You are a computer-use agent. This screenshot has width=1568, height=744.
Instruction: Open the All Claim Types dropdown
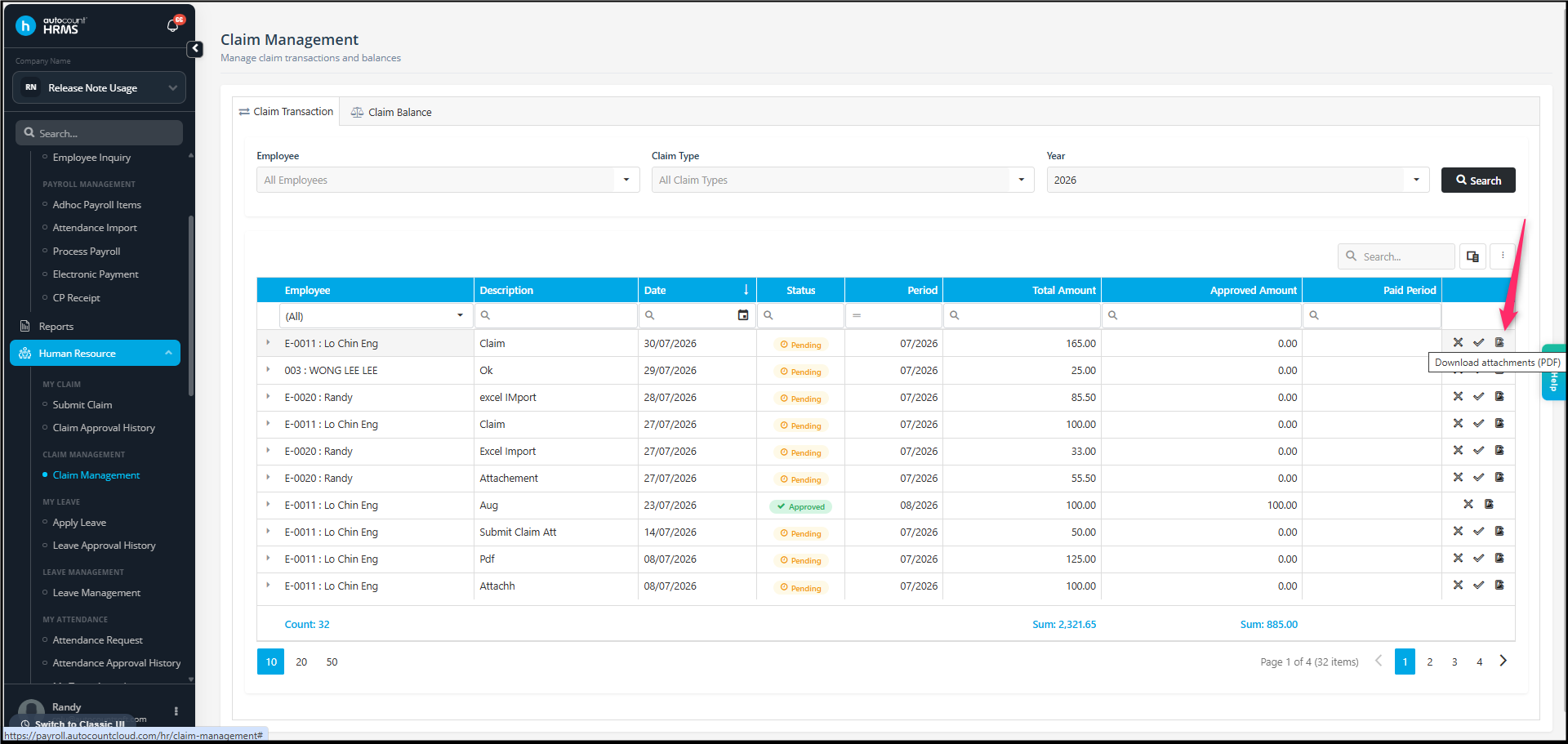1021,180
